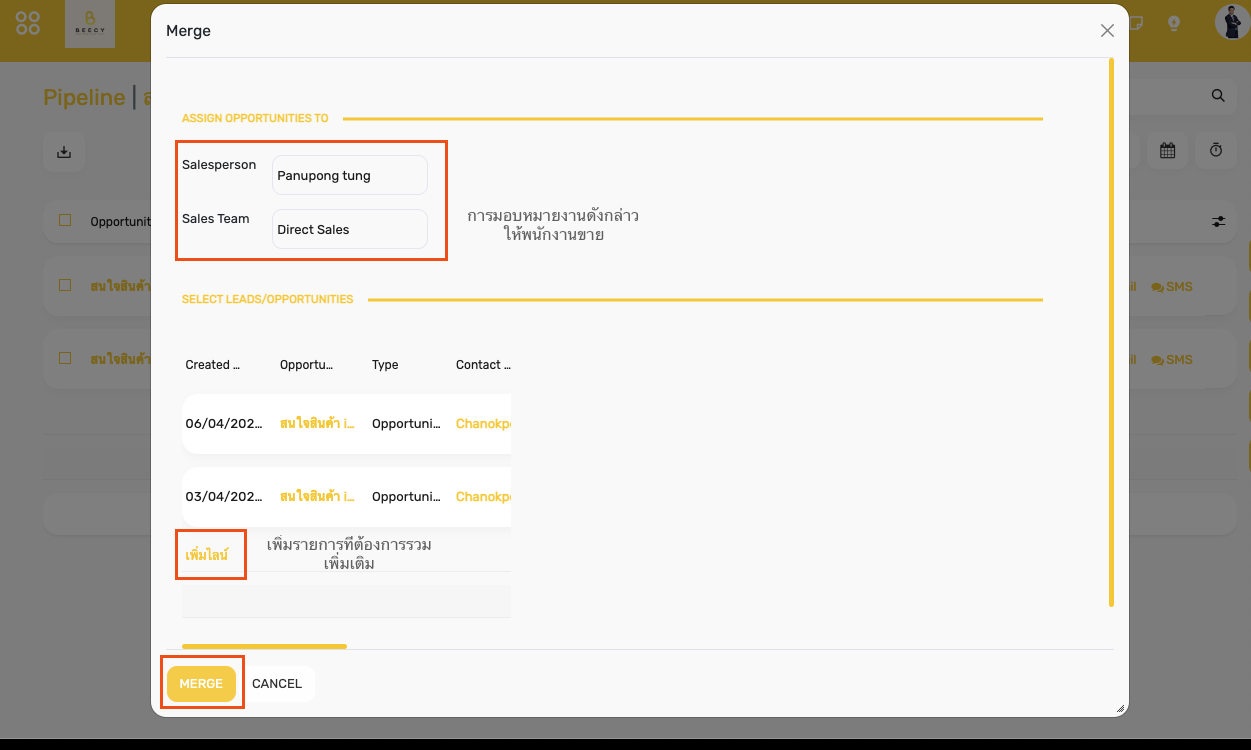Open Chanokp contact in 06/04 row

[x=483, y=424]
